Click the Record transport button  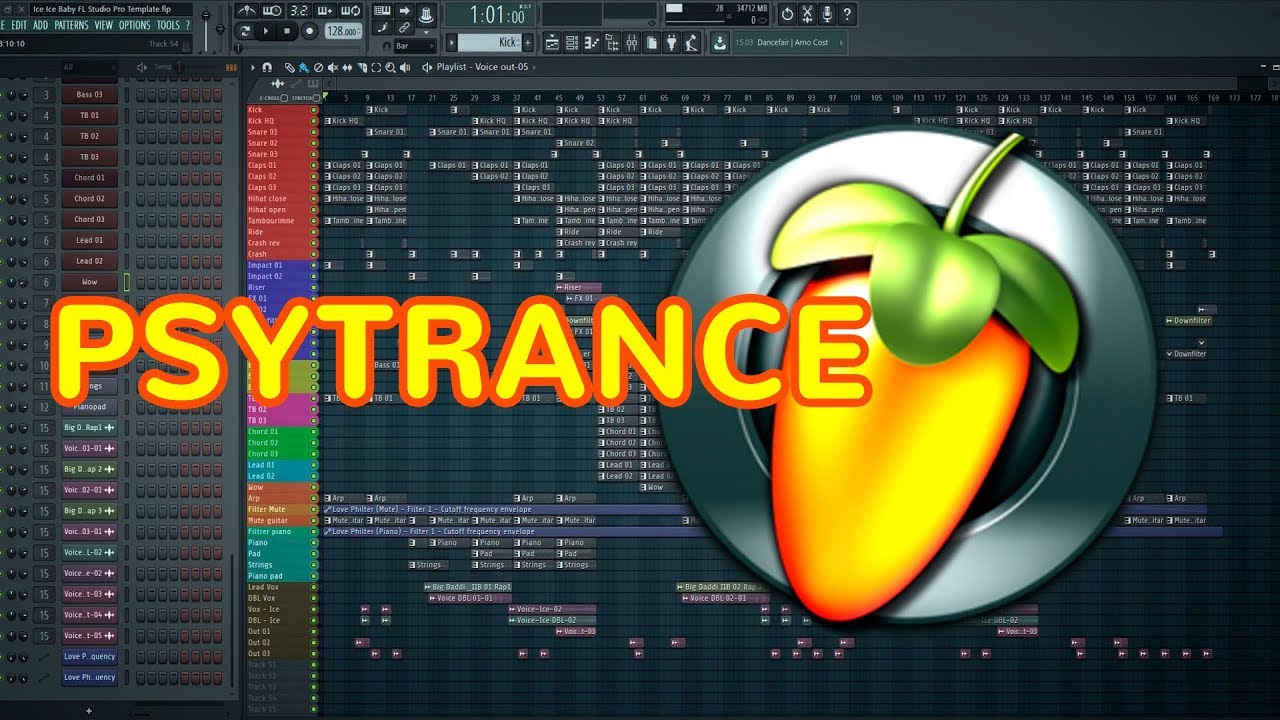point(309,31)
